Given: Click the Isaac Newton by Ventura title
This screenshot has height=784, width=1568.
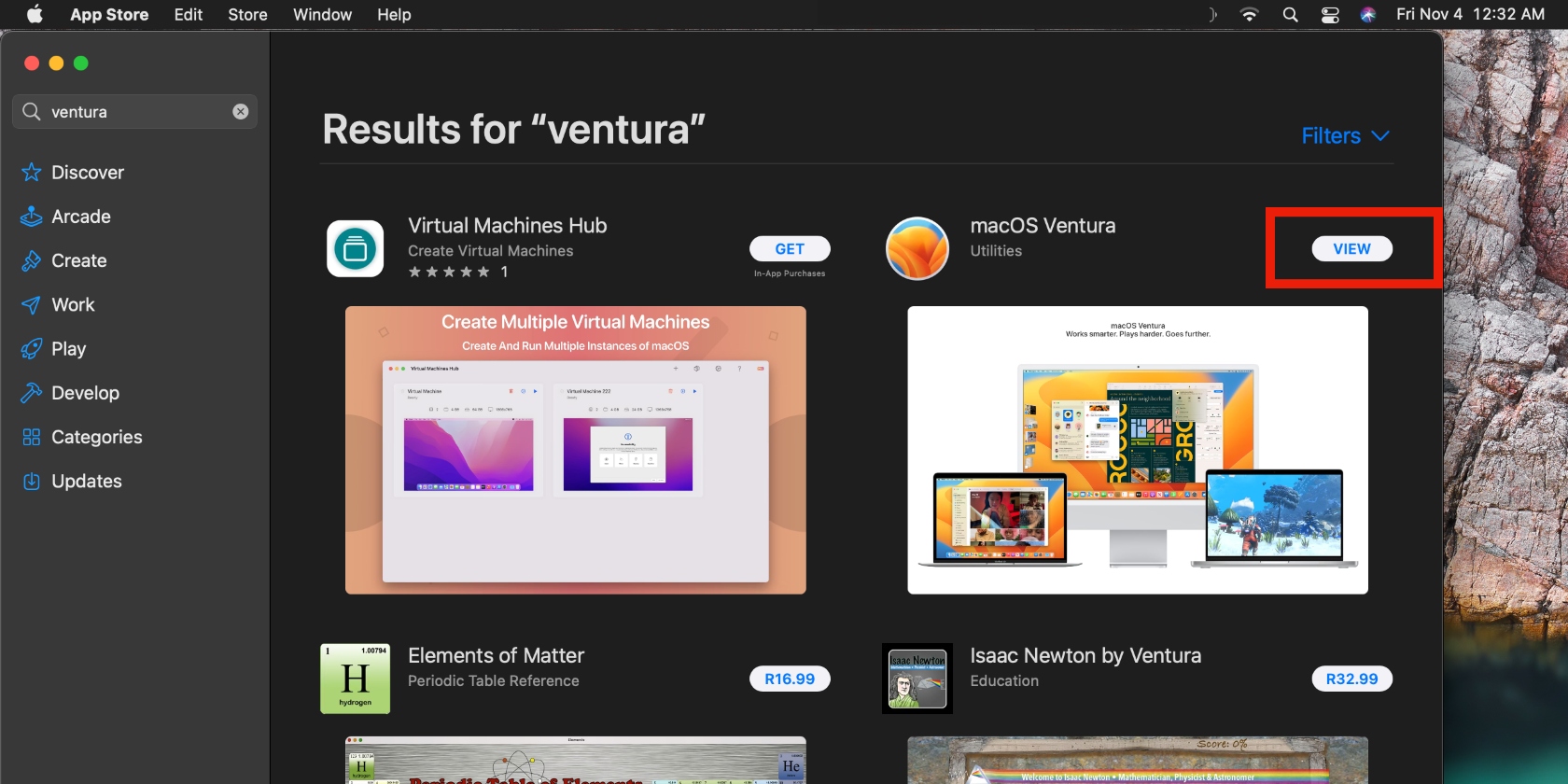Looking at the screenshot, I should point(1085,655).
